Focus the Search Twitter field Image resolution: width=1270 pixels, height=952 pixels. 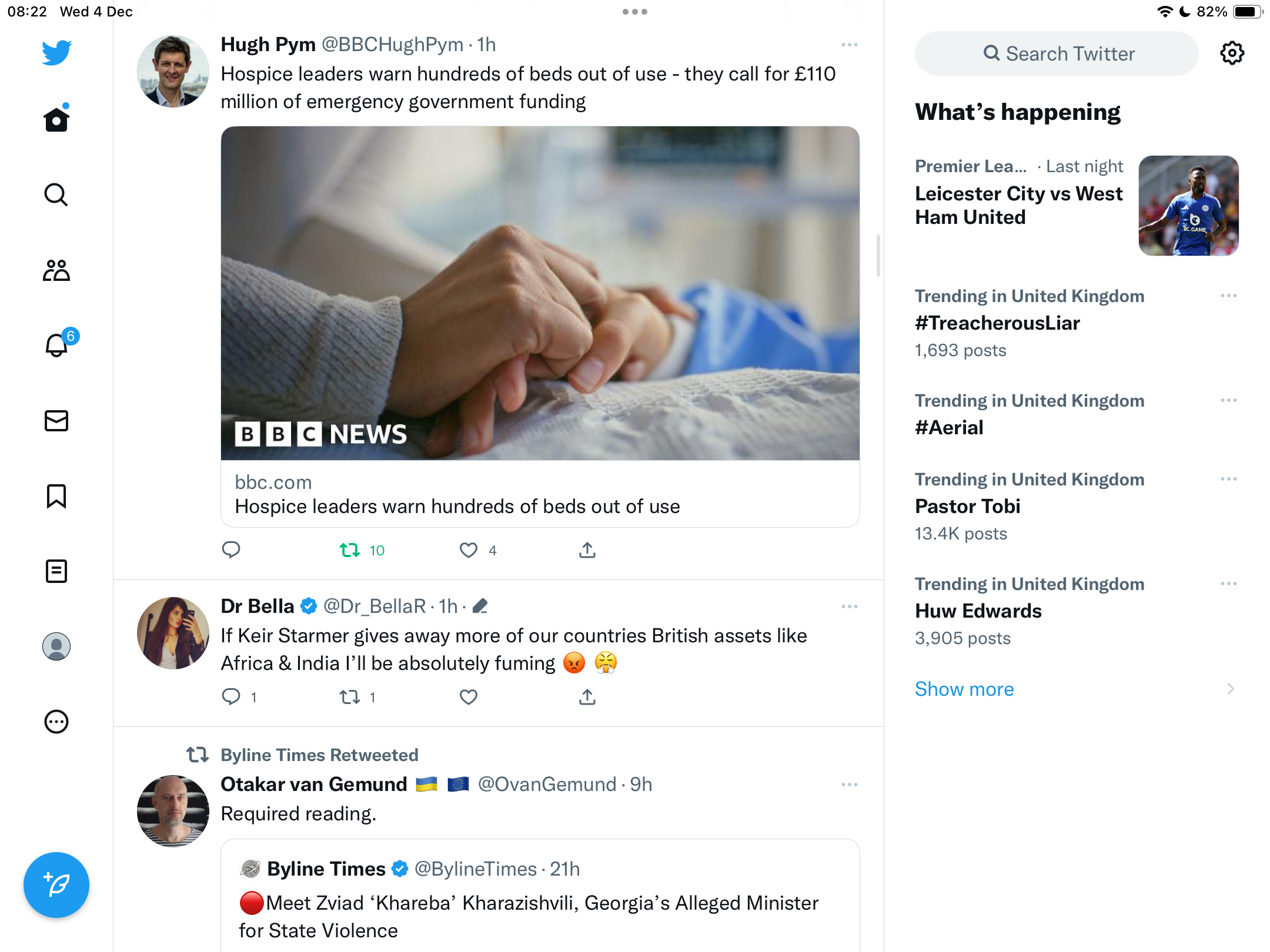pos(1057,53)
